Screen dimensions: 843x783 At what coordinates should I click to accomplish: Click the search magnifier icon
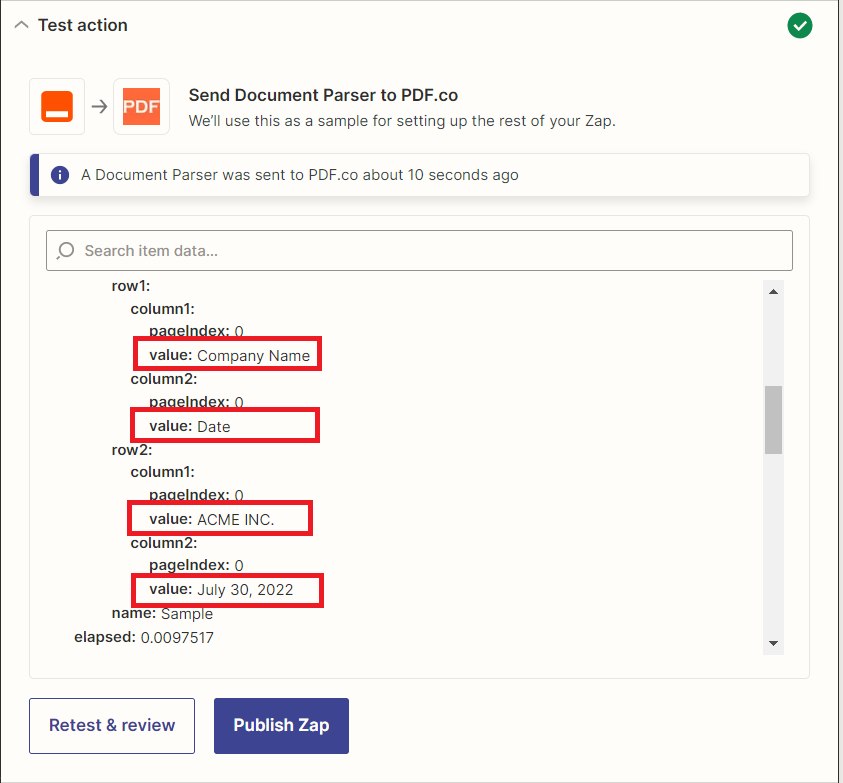[x=66, y=251]
